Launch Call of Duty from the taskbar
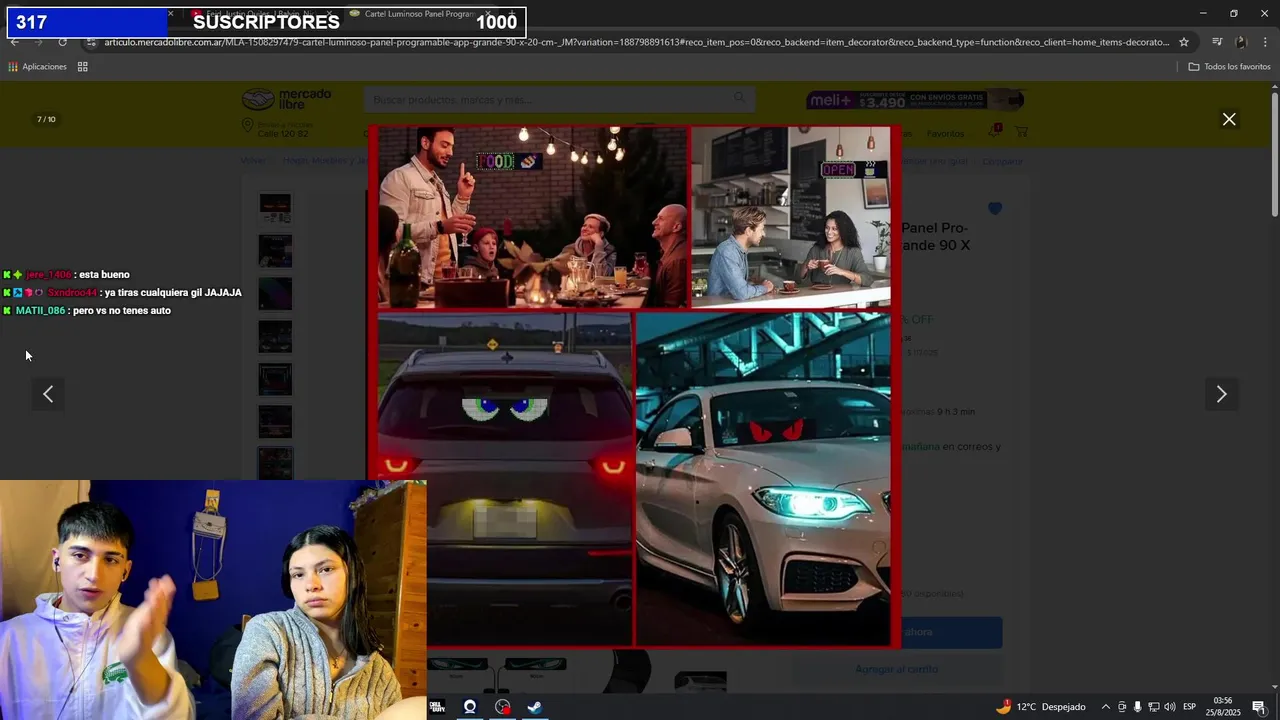 437,707
